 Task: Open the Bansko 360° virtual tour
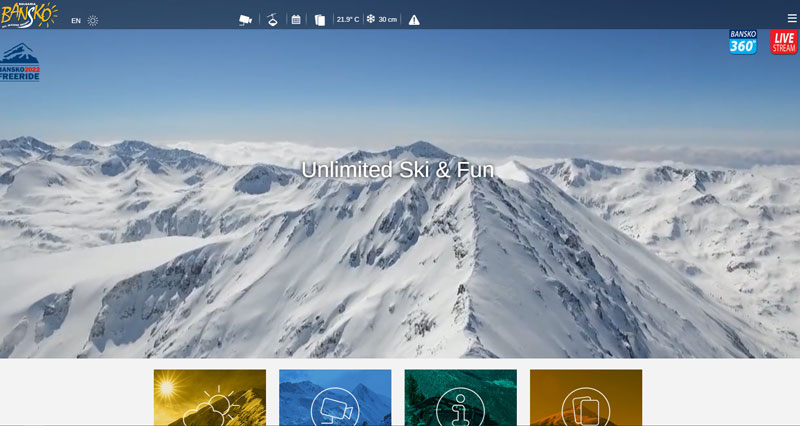(x=743, y=42)
